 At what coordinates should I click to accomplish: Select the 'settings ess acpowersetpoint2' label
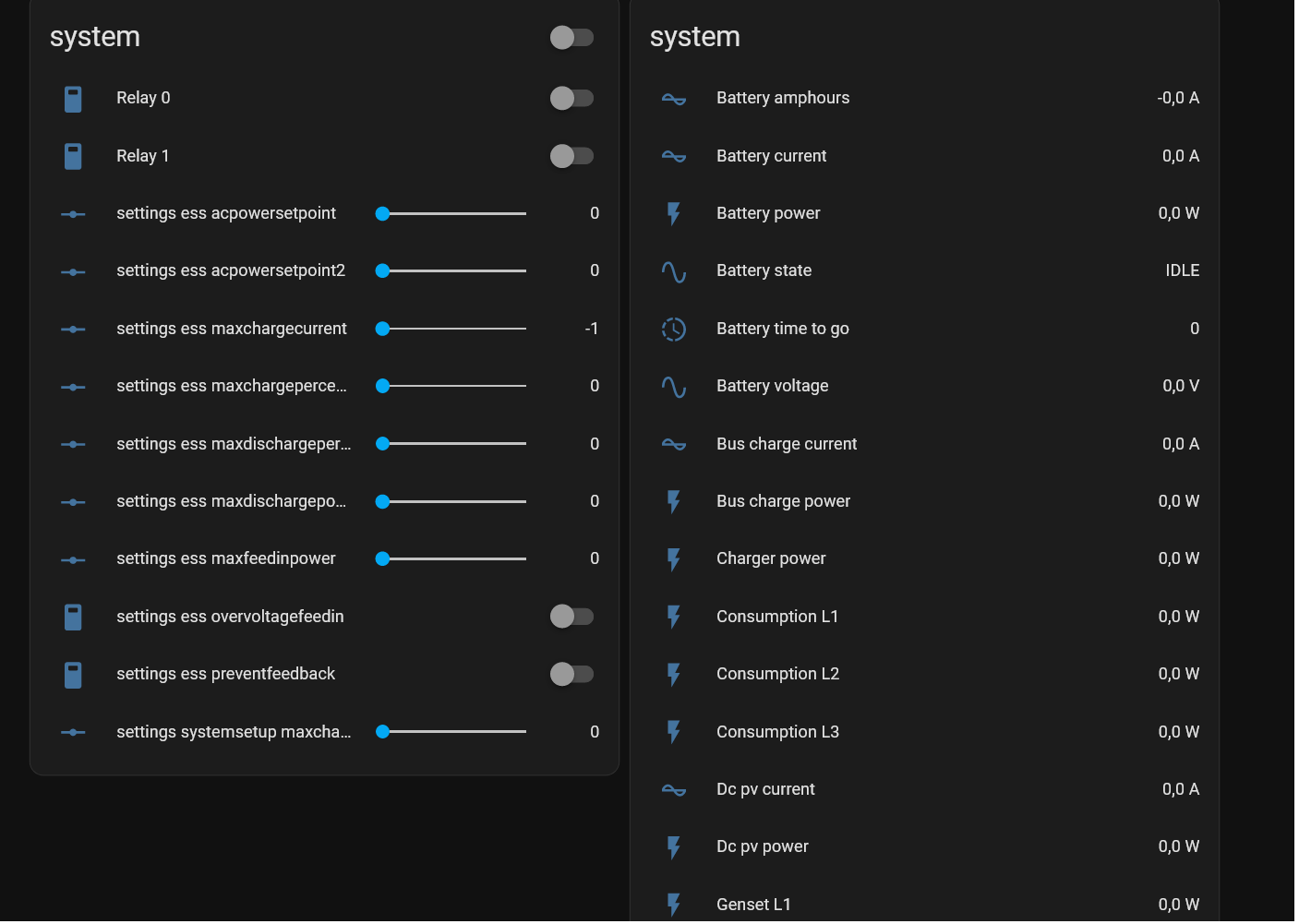tap(231, 270)
